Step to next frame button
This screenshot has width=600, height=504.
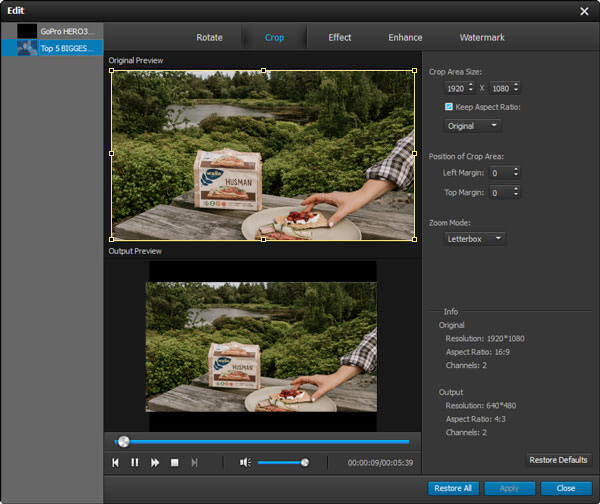pos(194,463)
